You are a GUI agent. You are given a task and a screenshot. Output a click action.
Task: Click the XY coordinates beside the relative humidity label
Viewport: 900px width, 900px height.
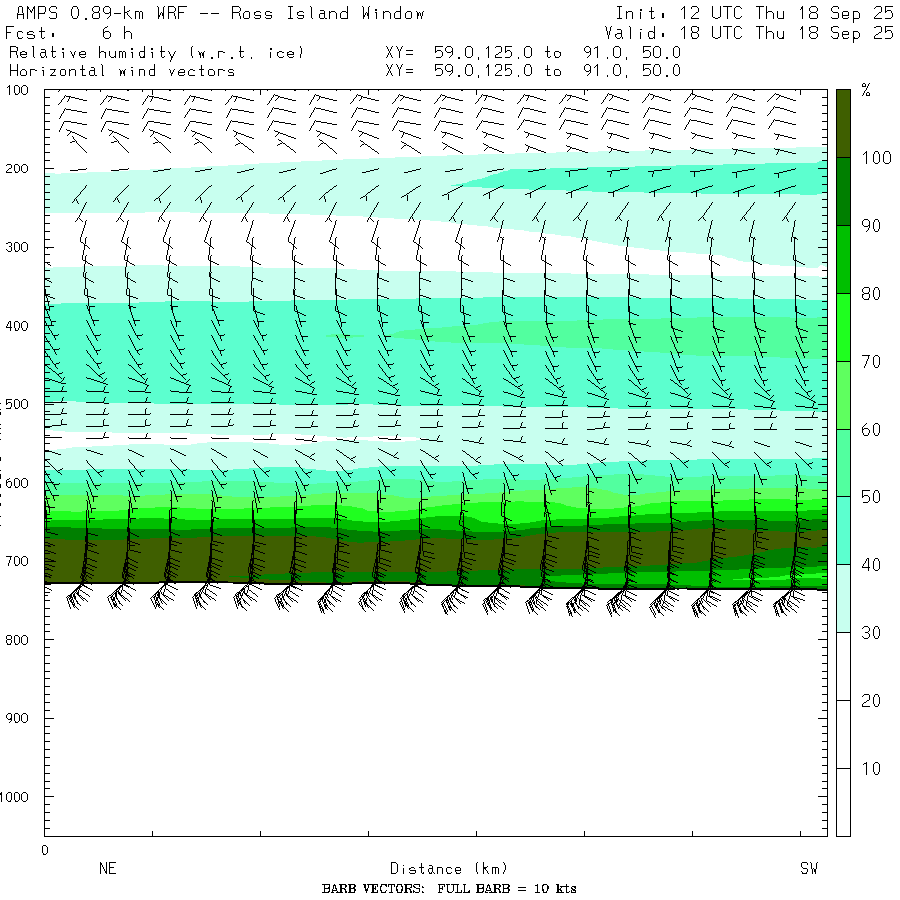[533, 53]
